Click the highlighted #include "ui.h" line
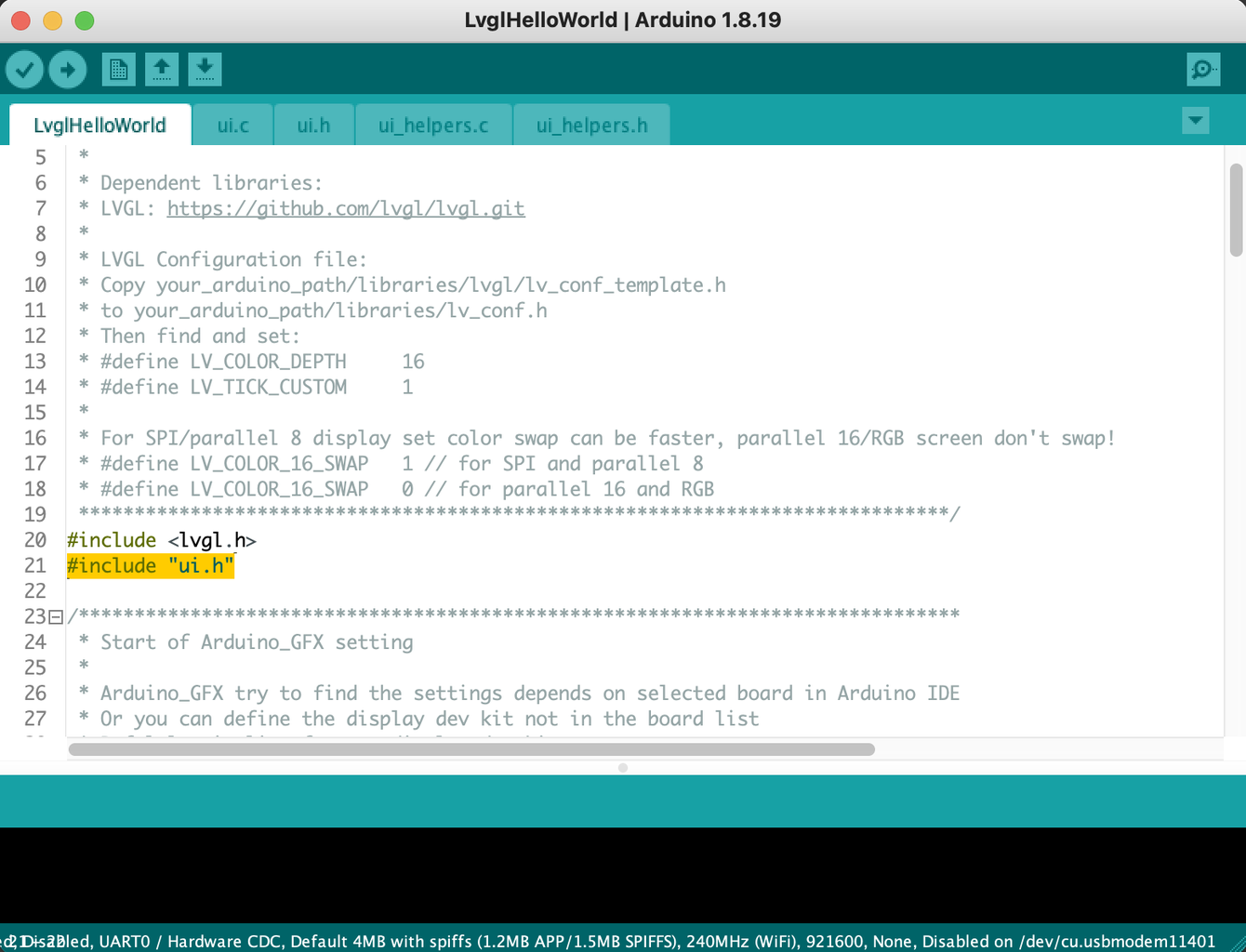Screen dimensions: 1246x952 (151, 566)
